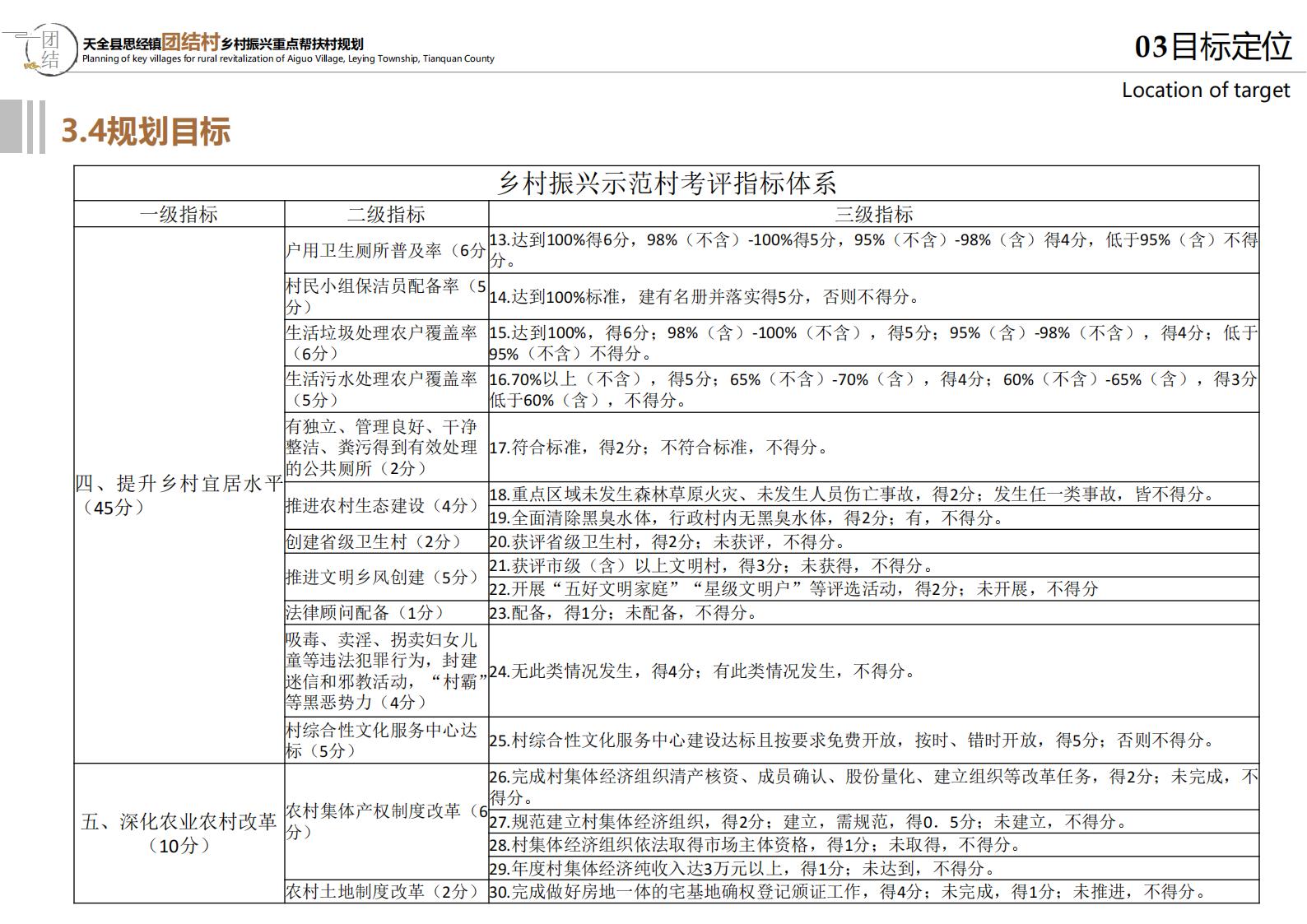The width and height of the screenshot is (1307, 924).
Task: Click the 法律顾问配备（1分） cell
Action: (386, 612)
